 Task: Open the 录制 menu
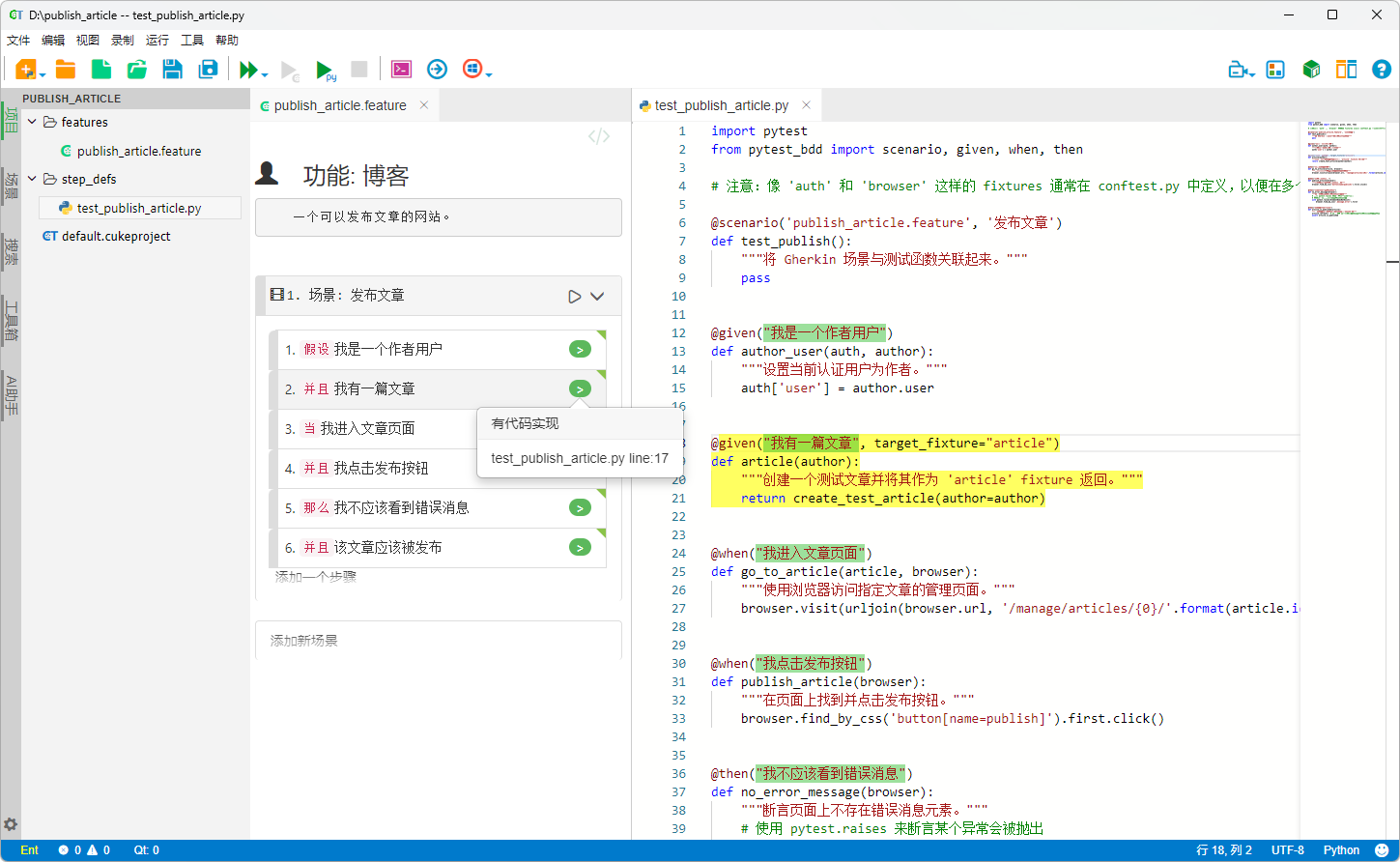121,40
